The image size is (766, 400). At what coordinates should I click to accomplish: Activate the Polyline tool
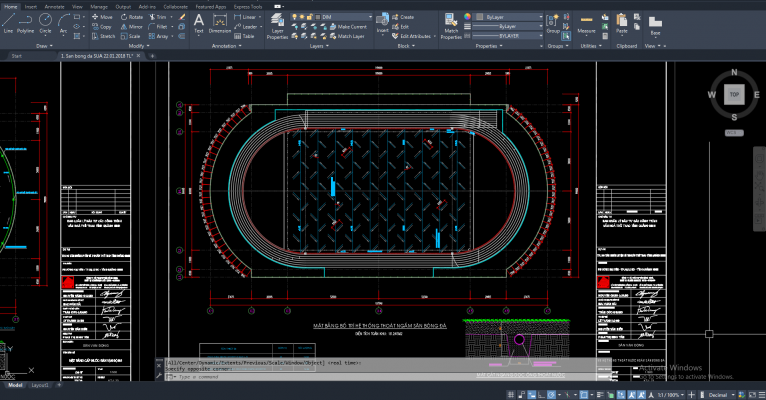click(x=27, y=22)
